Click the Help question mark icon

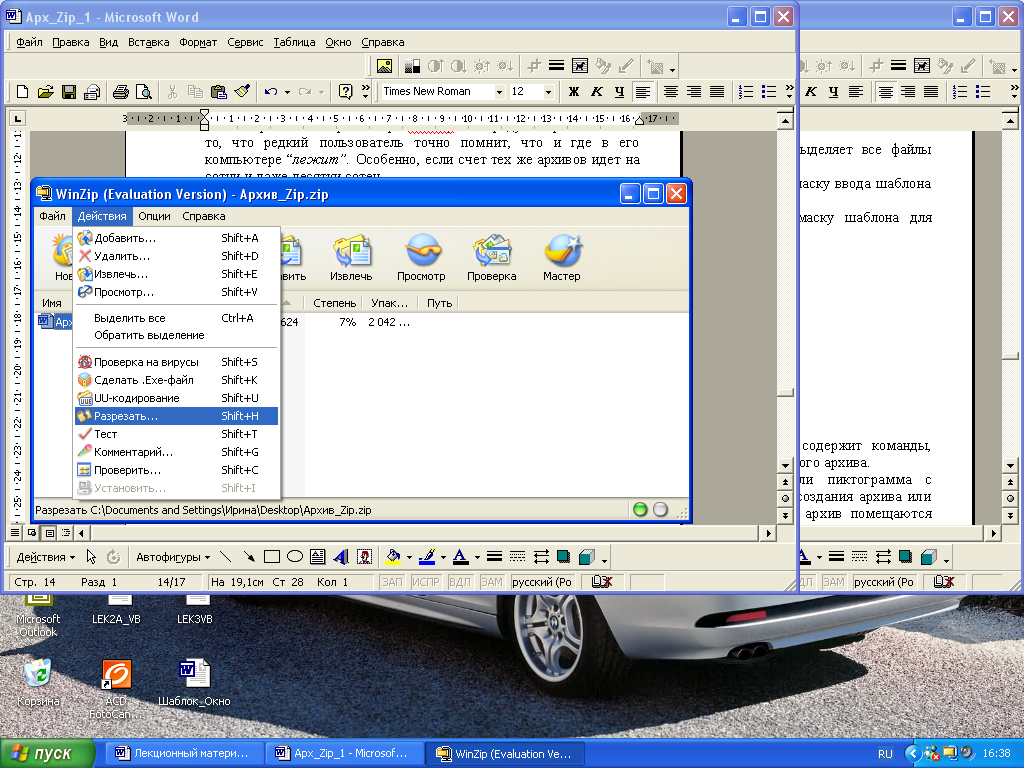point(345,91)
